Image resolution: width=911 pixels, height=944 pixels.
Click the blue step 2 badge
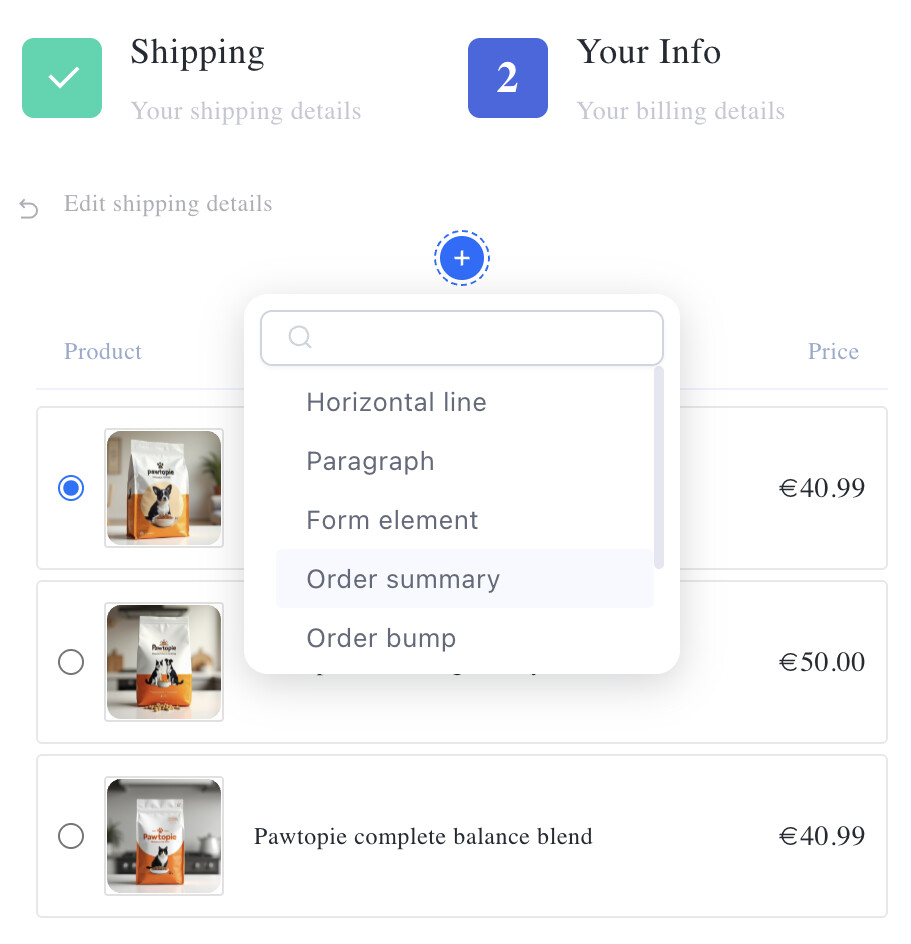tap(507, 78)
